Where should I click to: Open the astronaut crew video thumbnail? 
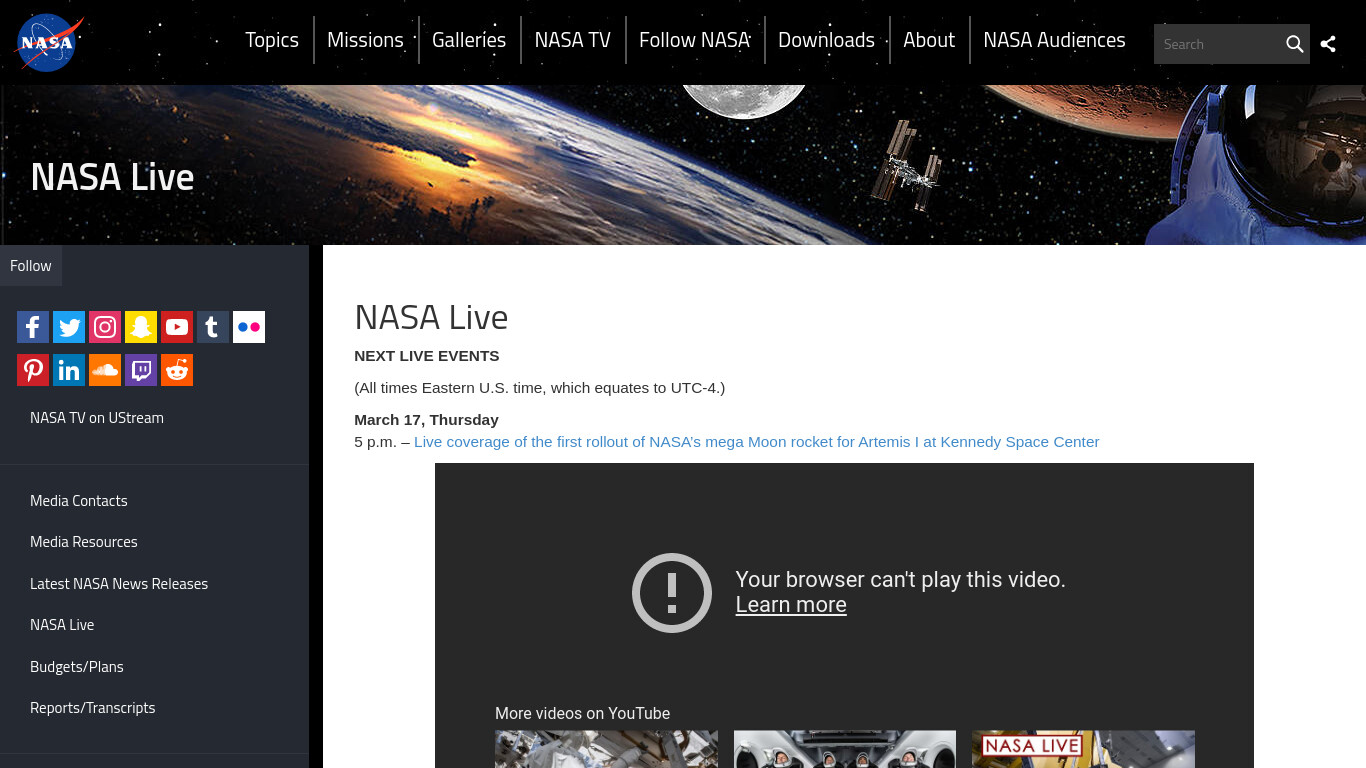coord(845,749)
